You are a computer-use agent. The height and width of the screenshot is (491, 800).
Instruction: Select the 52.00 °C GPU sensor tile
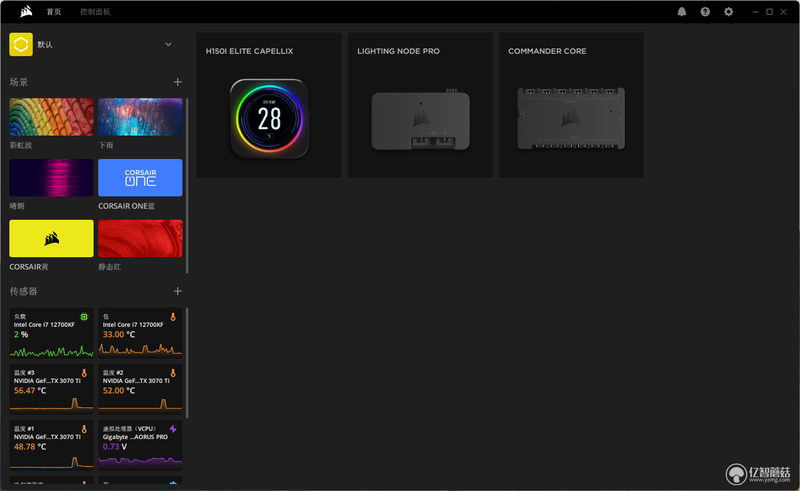(140, 388)
